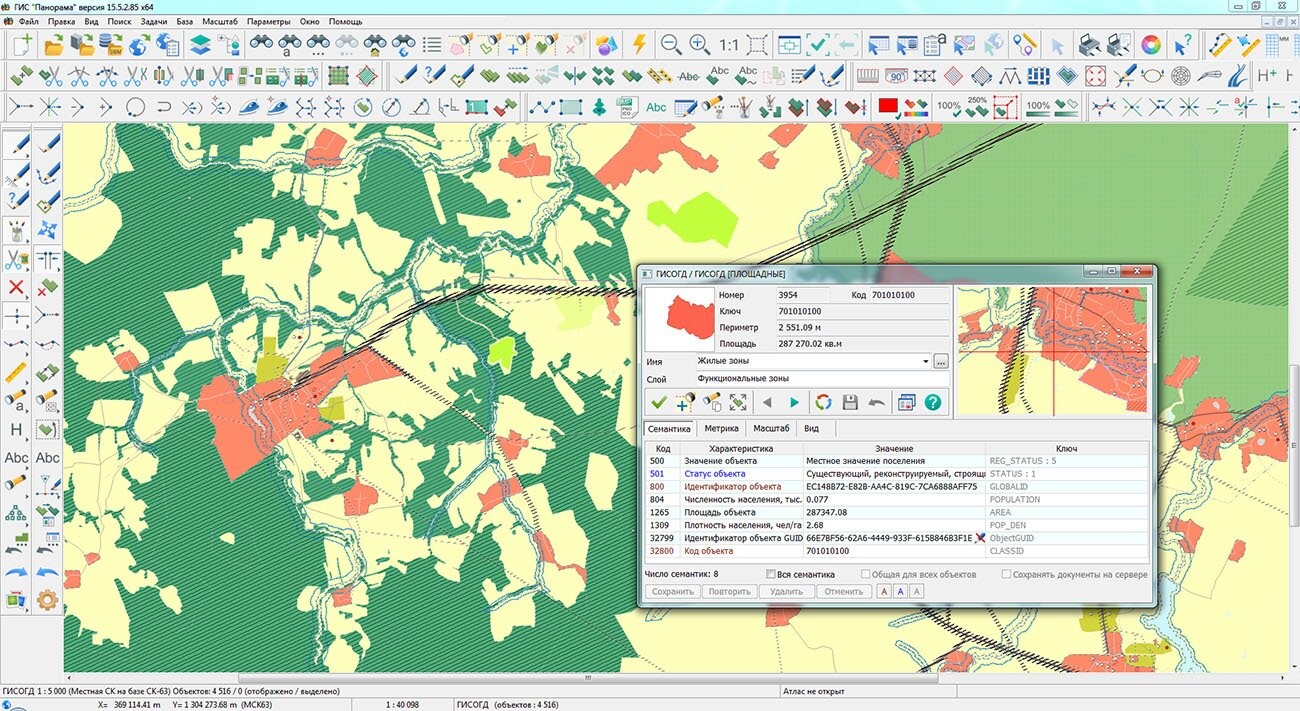
Task: Toggle 'Общая для всех объектов' checkbox
Action: (x=866, y=575)
